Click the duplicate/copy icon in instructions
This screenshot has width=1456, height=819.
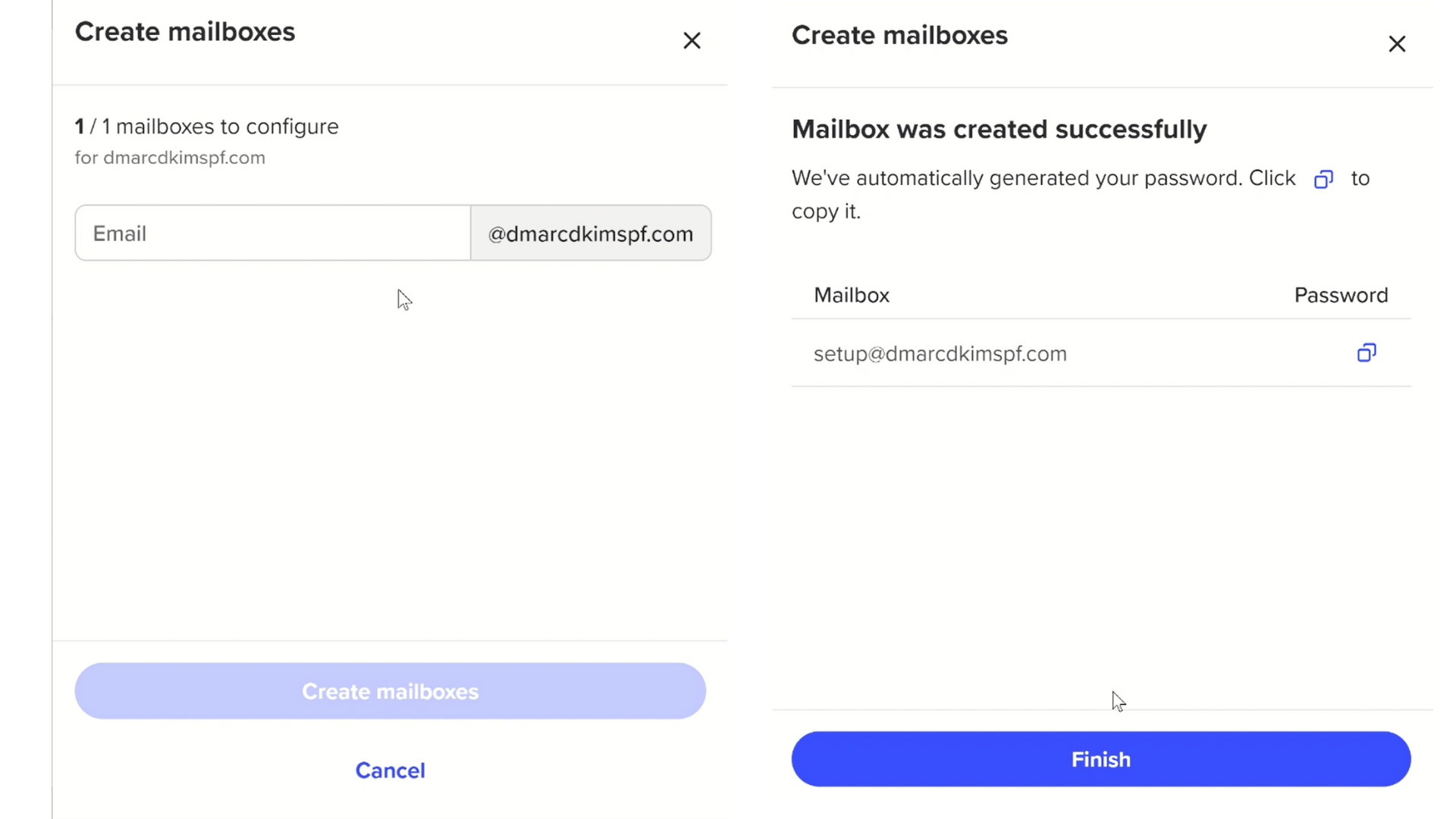point(1323,179)
